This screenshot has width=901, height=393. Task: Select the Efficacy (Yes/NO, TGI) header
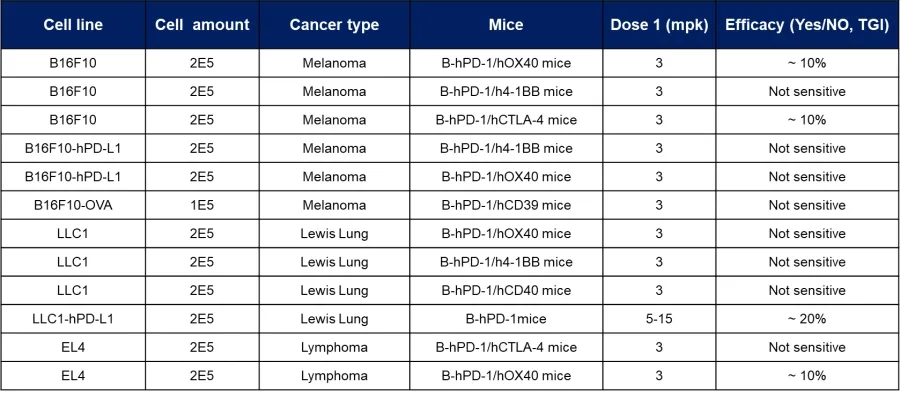807,25
